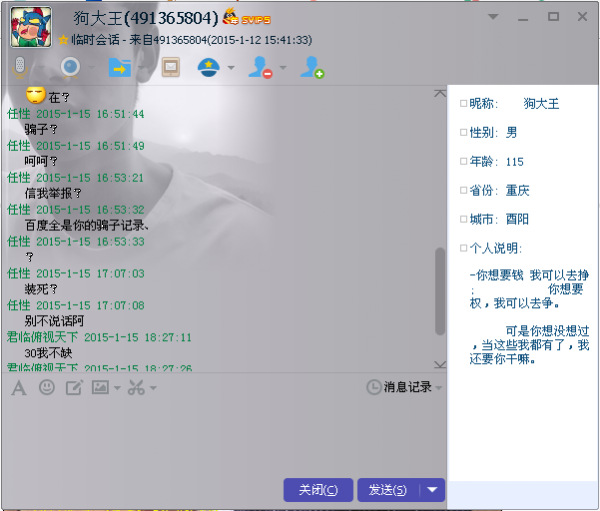Click the yellow emoji before 在?
The image size is (600, 511).
[x=36, y=95]
